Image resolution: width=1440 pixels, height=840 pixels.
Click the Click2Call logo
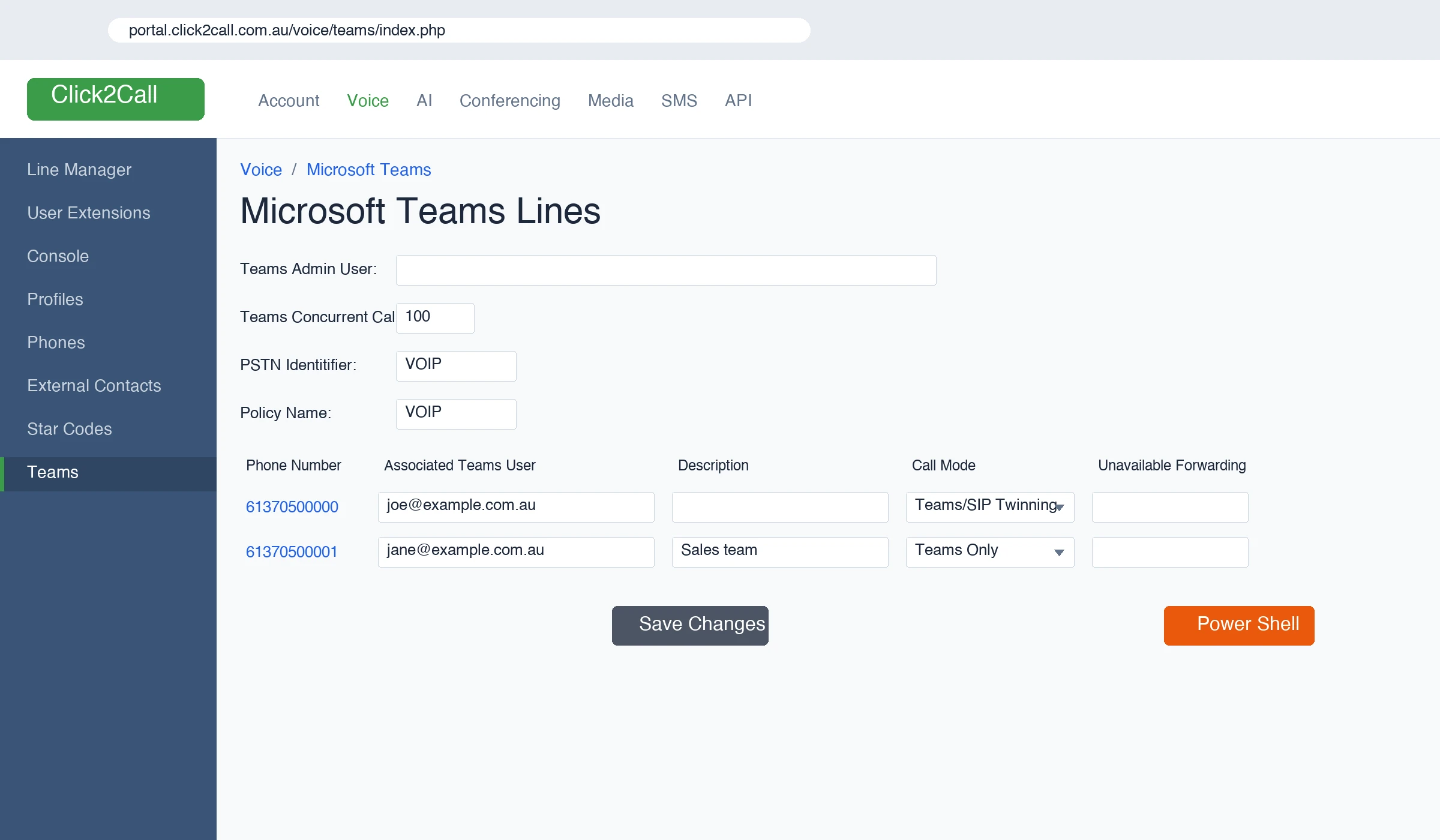pyautogui.click(x=116, y=99)
